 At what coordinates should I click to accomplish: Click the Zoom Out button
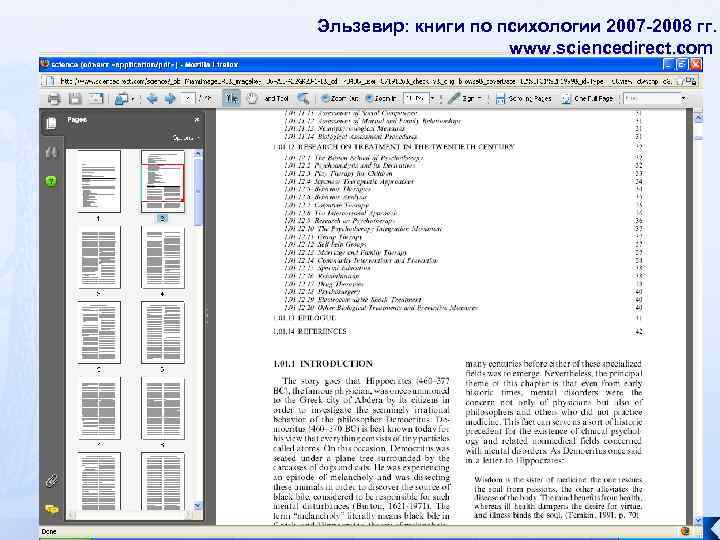click(340, 98)
